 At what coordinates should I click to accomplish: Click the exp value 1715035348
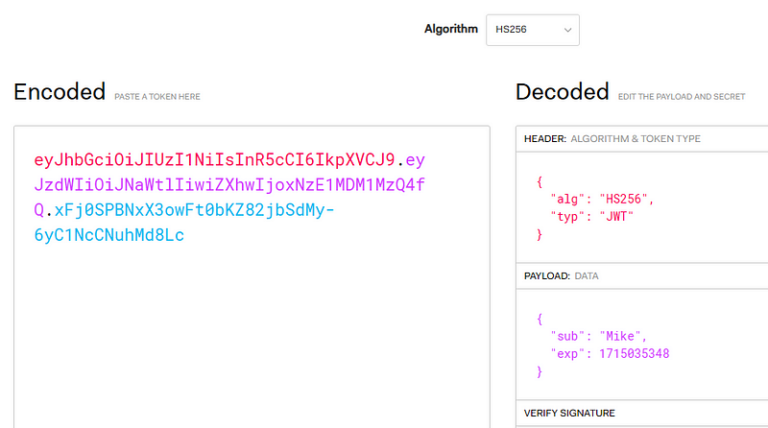tap(634, 353)
